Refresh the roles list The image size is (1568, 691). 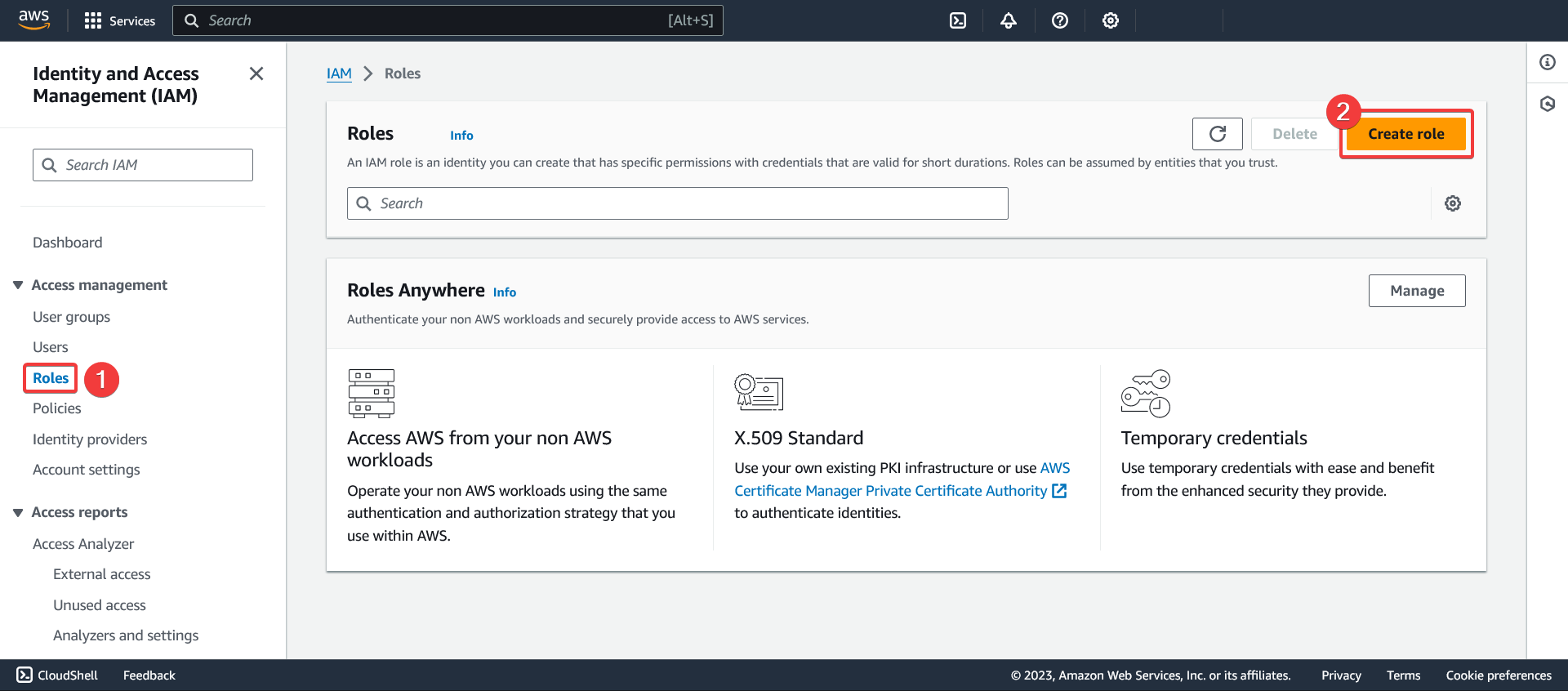pyautogui.click(x=1218, y=134)
